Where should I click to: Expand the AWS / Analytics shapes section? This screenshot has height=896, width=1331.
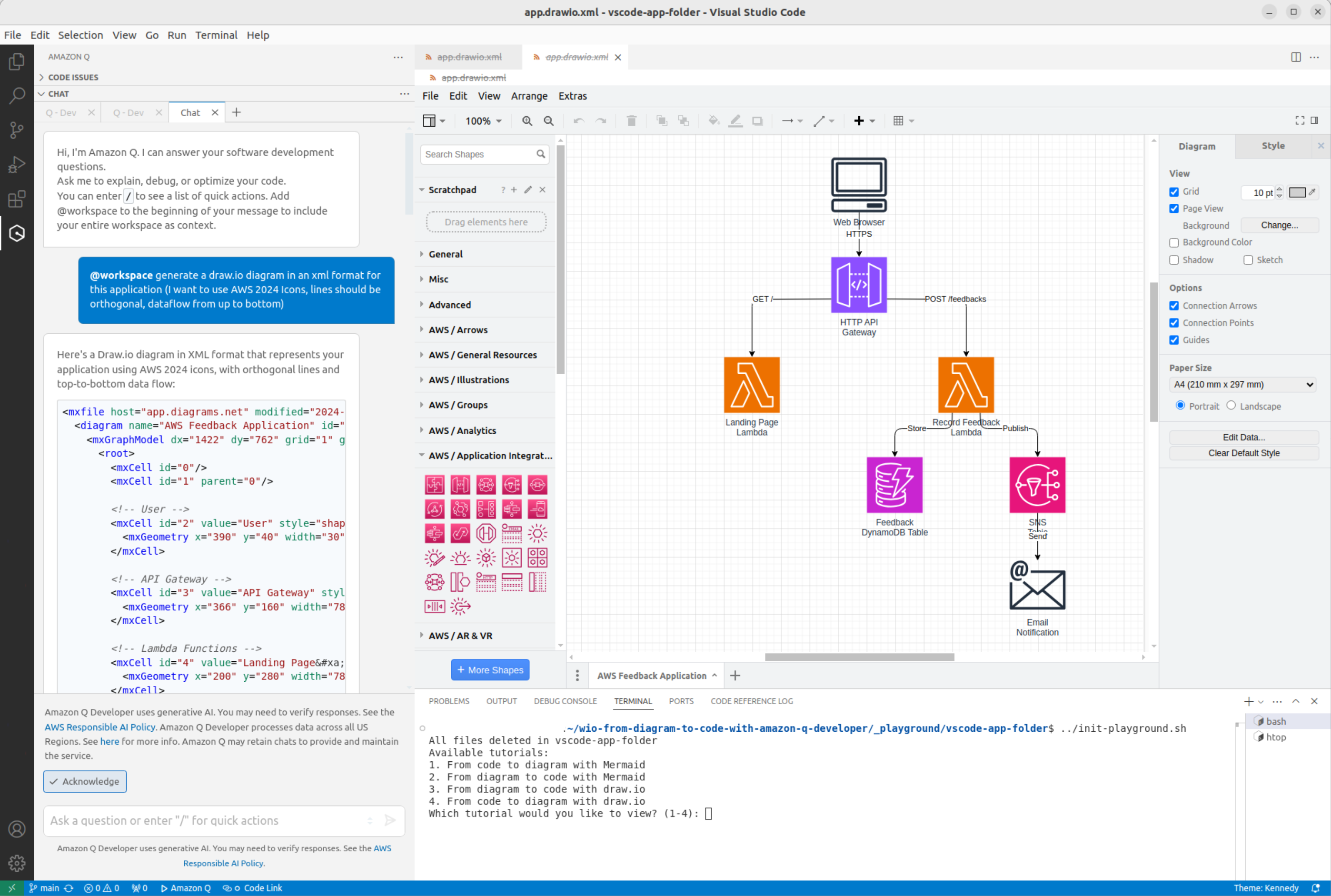[x=462, y=430]
